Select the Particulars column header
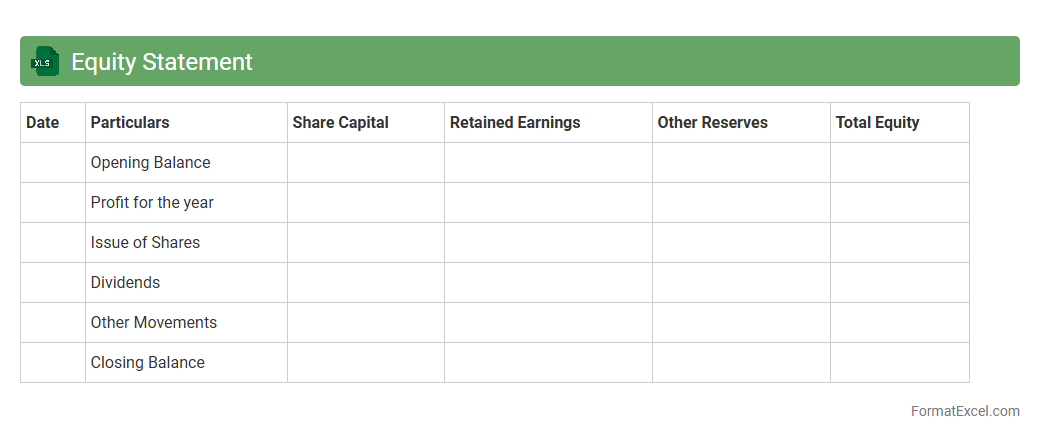The width and height of the screenshot is (1040, 440). 130,123
